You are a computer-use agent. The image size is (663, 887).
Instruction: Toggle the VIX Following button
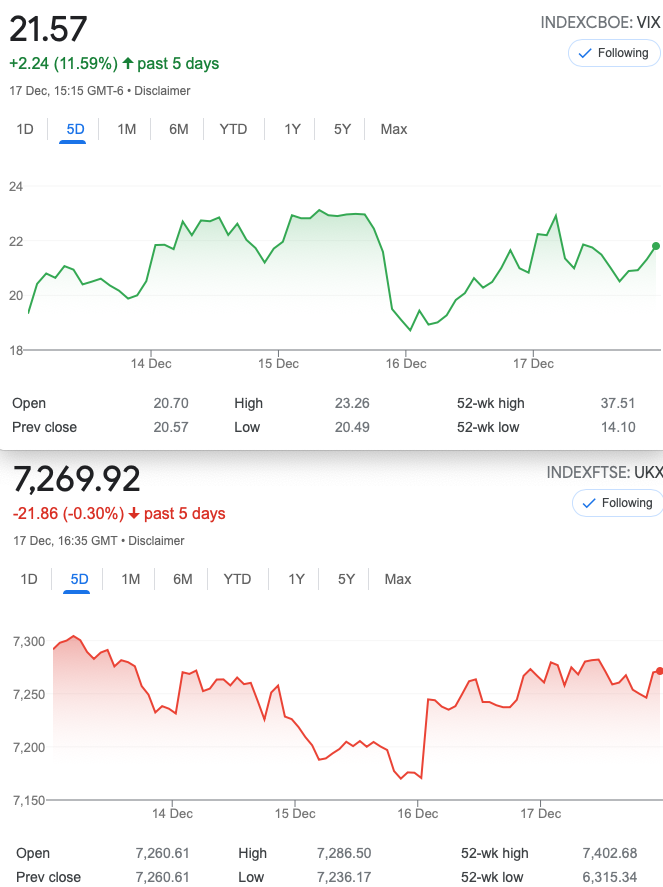[x=614, y=53]
